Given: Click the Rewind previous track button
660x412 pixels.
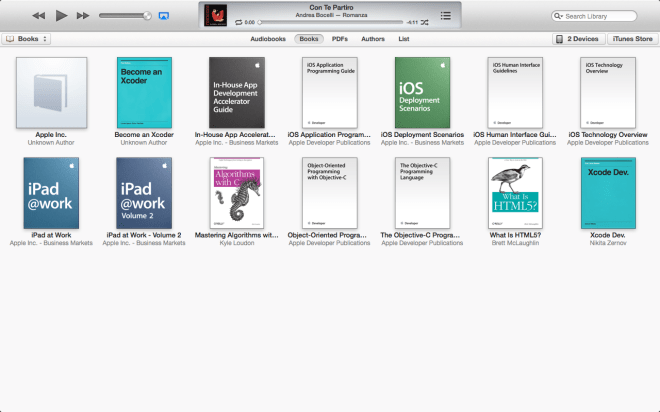Looking at the screenshot, I should point(38,16).
